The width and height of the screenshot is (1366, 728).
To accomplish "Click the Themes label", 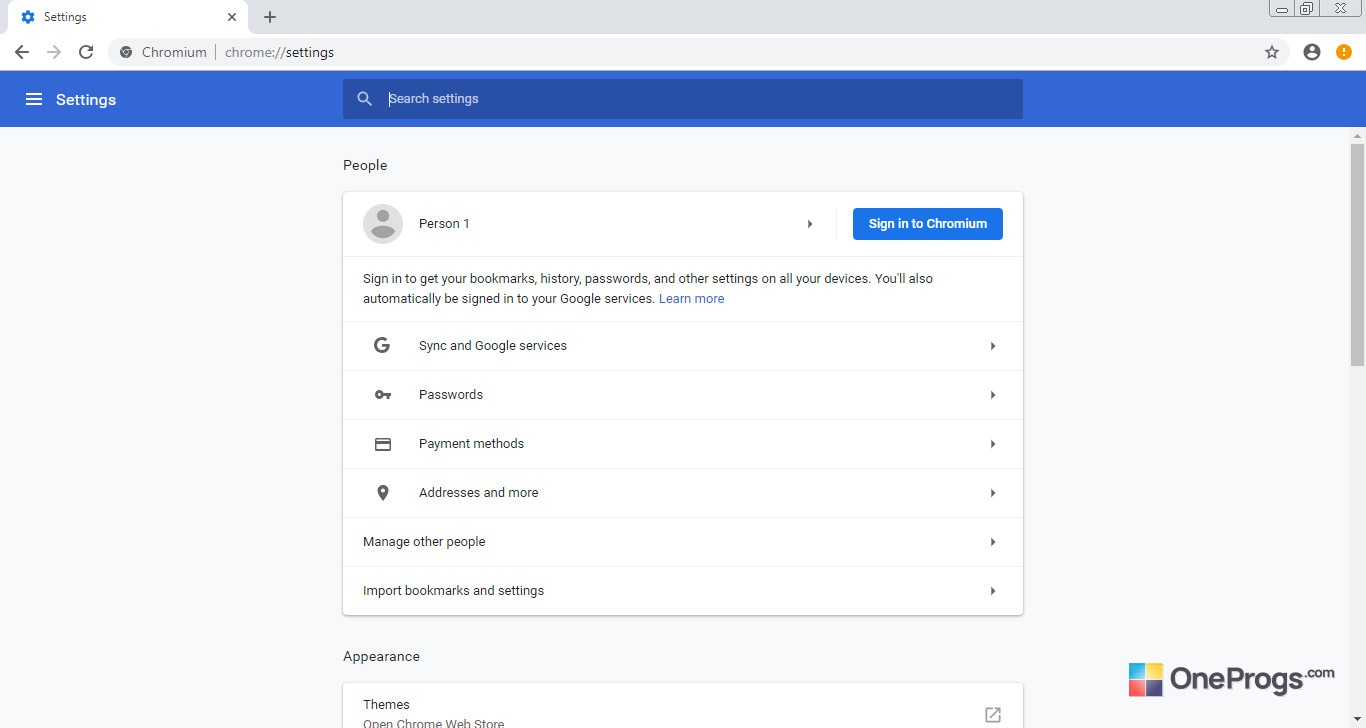I will coord(386,705).
